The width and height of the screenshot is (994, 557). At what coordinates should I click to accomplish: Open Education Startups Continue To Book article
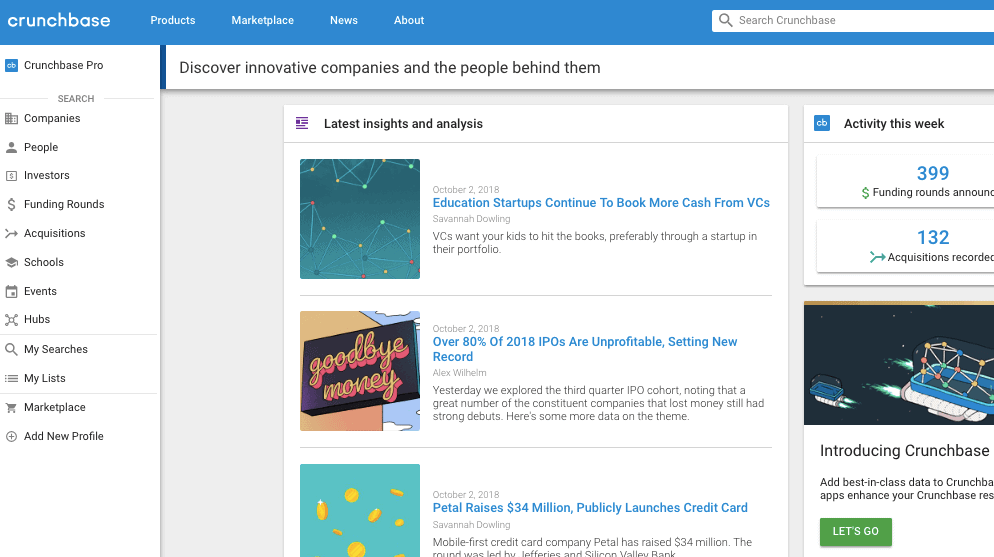[601, 203]
